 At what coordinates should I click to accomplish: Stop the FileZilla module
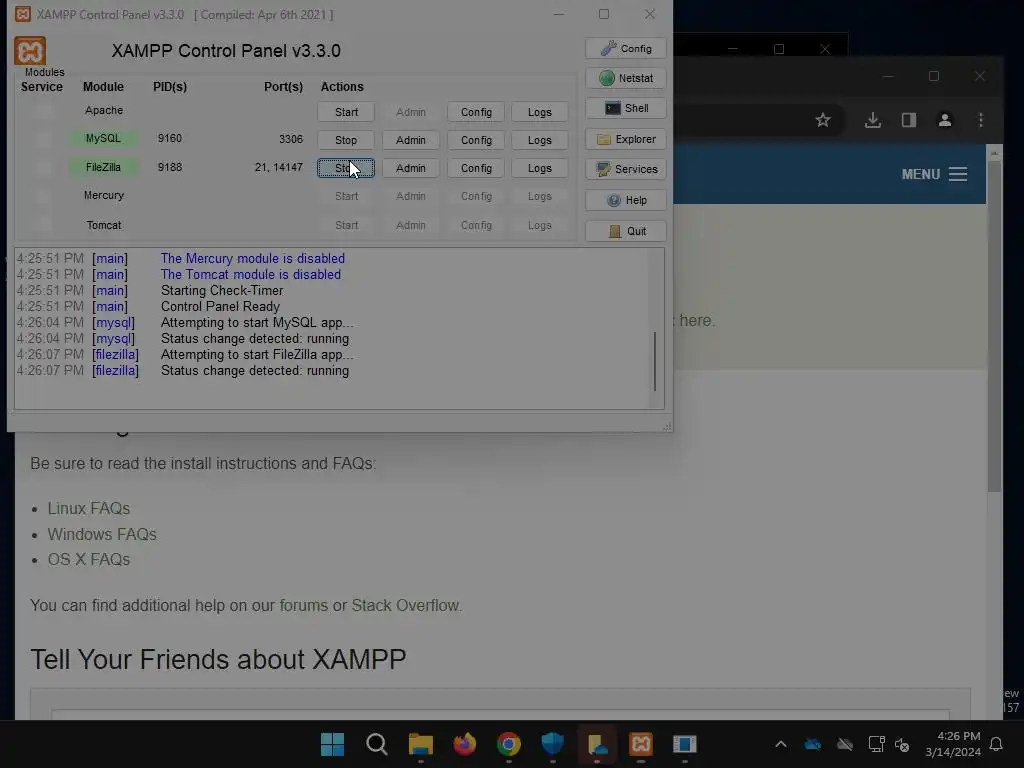tap(346, 168)
